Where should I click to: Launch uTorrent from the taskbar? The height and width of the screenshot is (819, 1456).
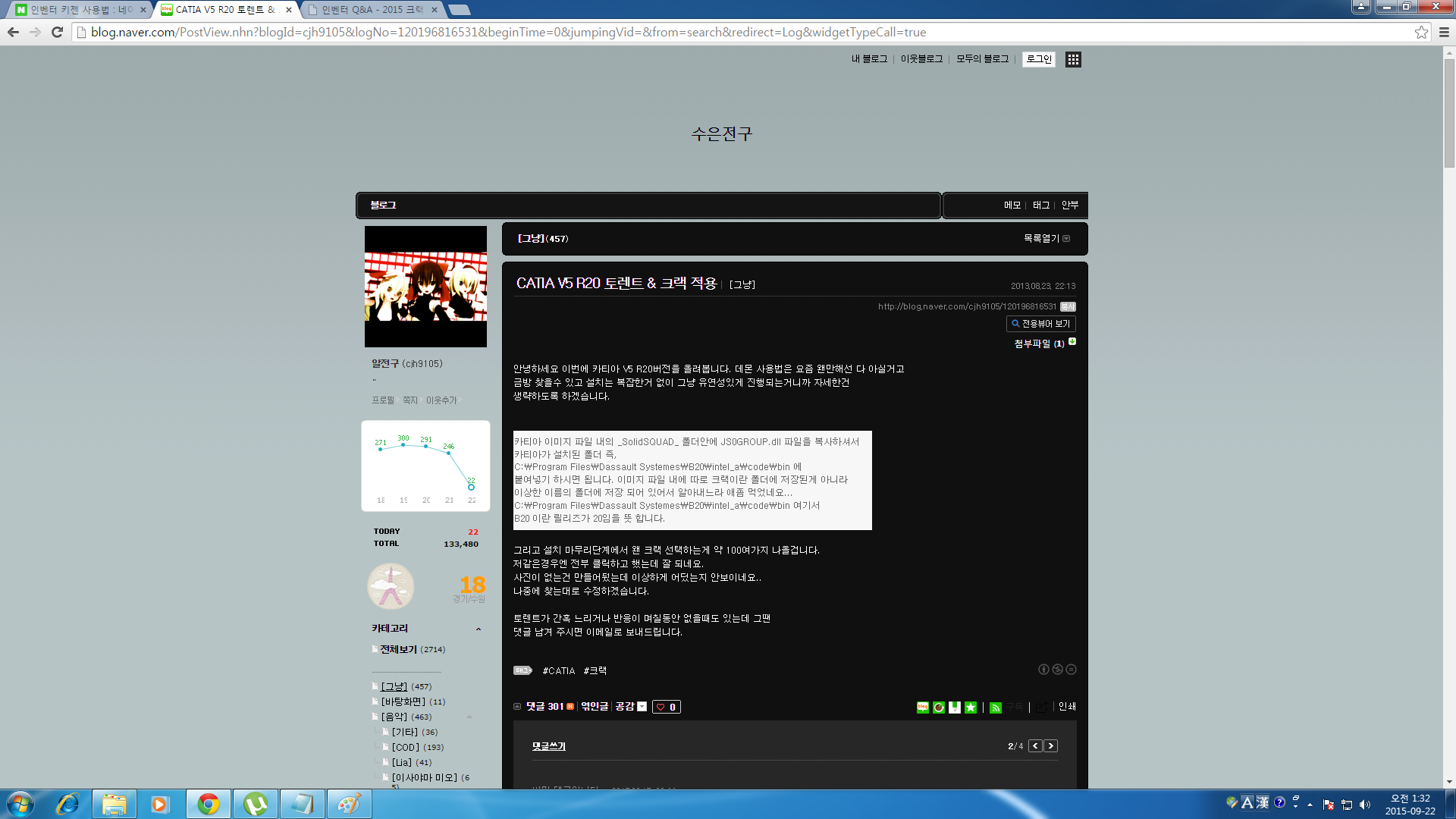pyautogui.click(x=255, y=804)
